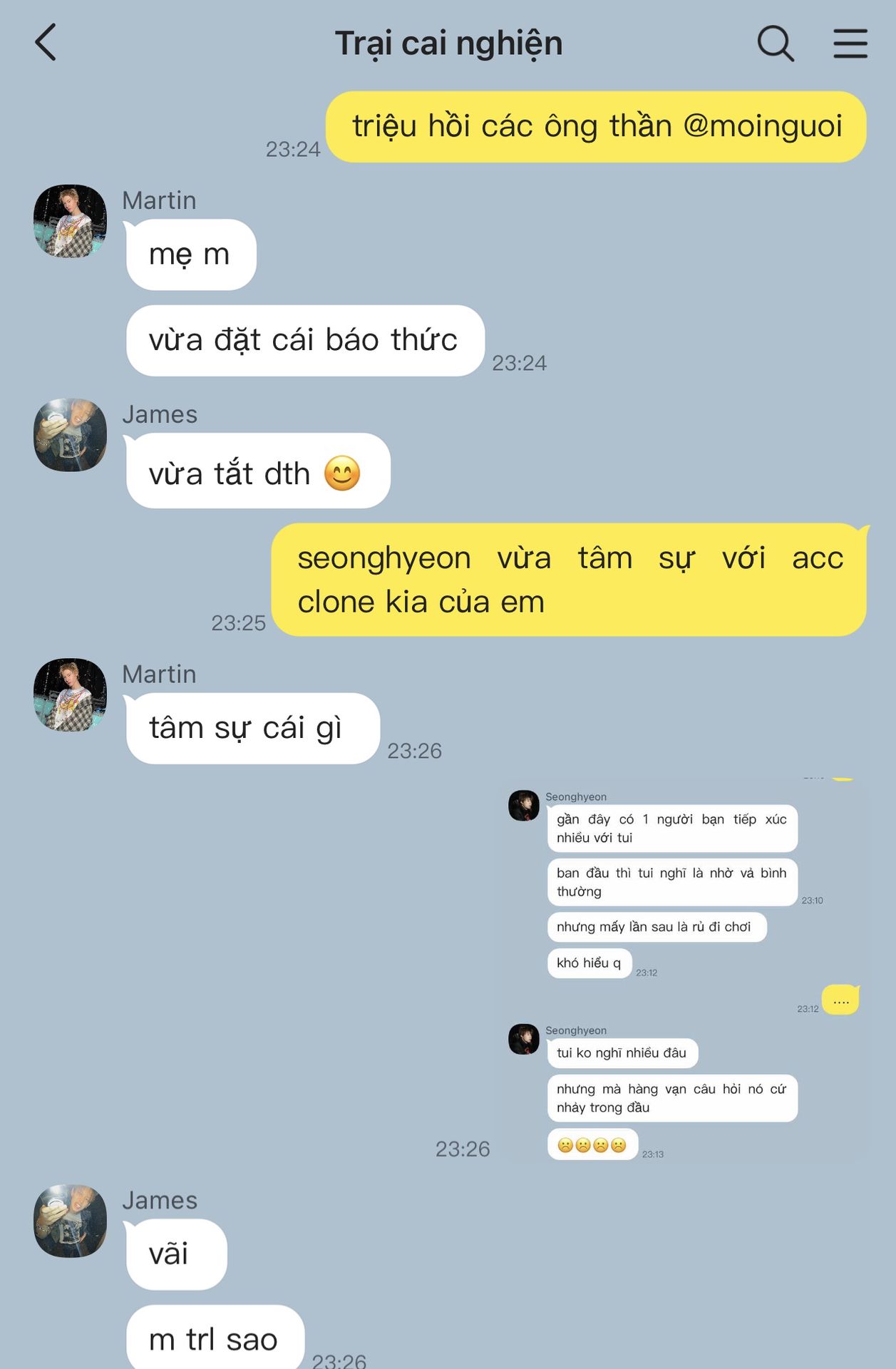
Task: Tap Martin's avatar beside 'mẹ m'
Action: tap(70, 221)
